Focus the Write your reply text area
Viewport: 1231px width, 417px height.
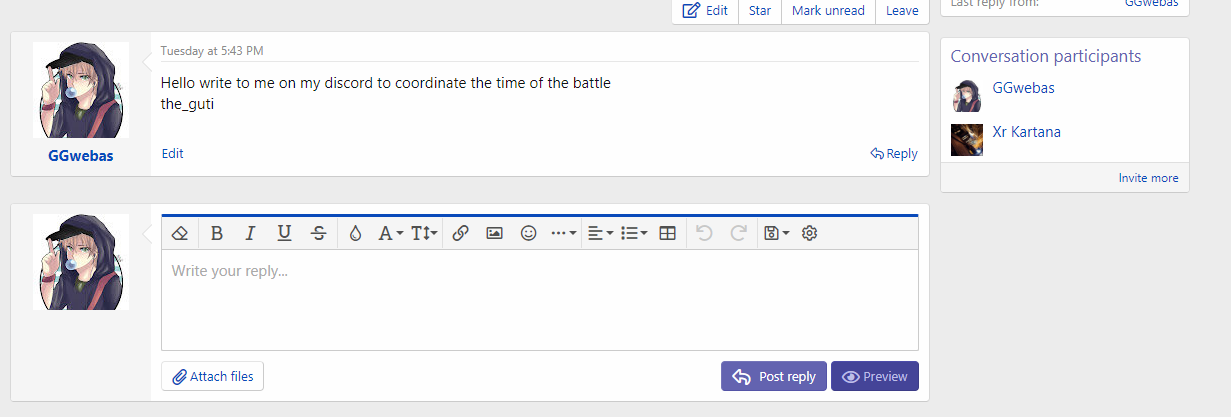[x=539, y=299]
